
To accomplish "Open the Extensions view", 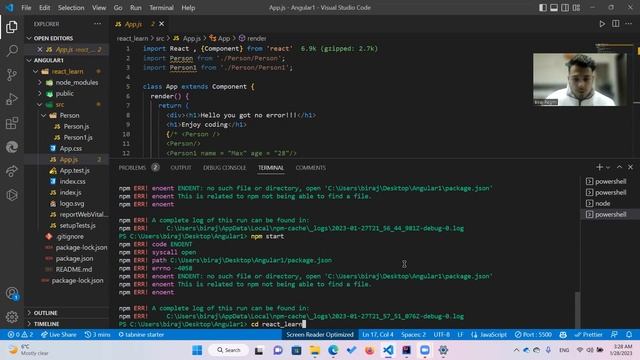I will (x=12, y=123).
